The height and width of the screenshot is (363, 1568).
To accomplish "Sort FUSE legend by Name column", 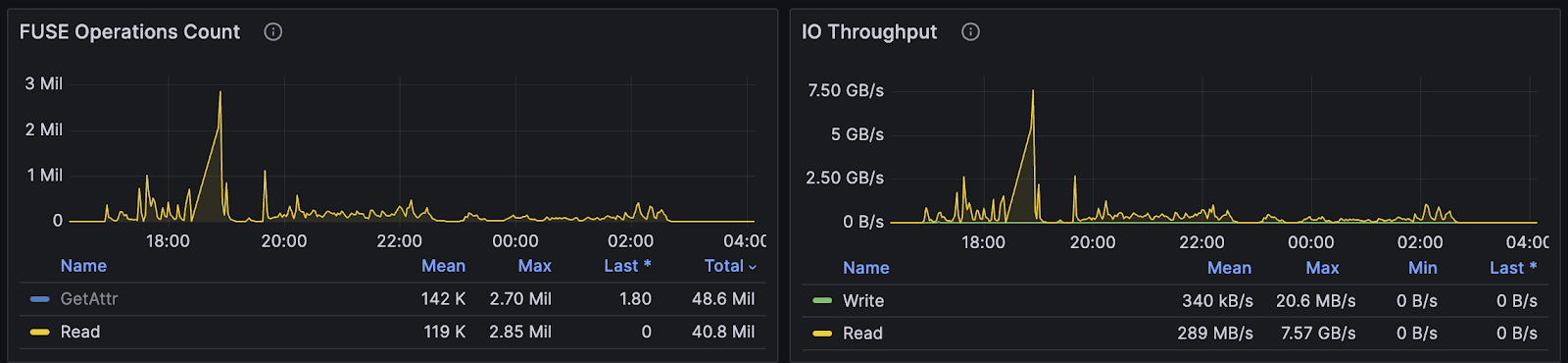I will coord(83,266).
